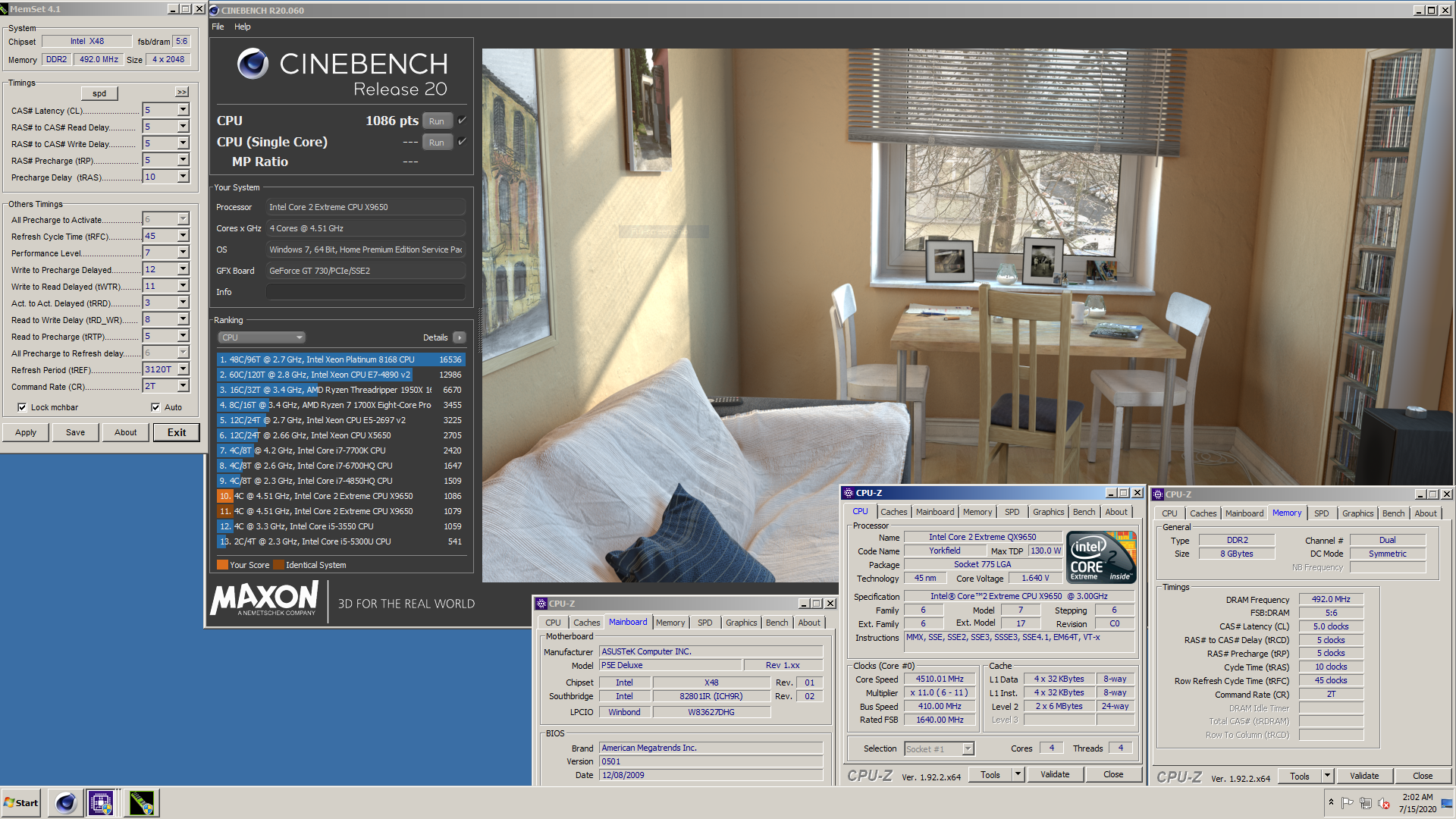Click the Info text field in Cinebench

pos(366,292)
